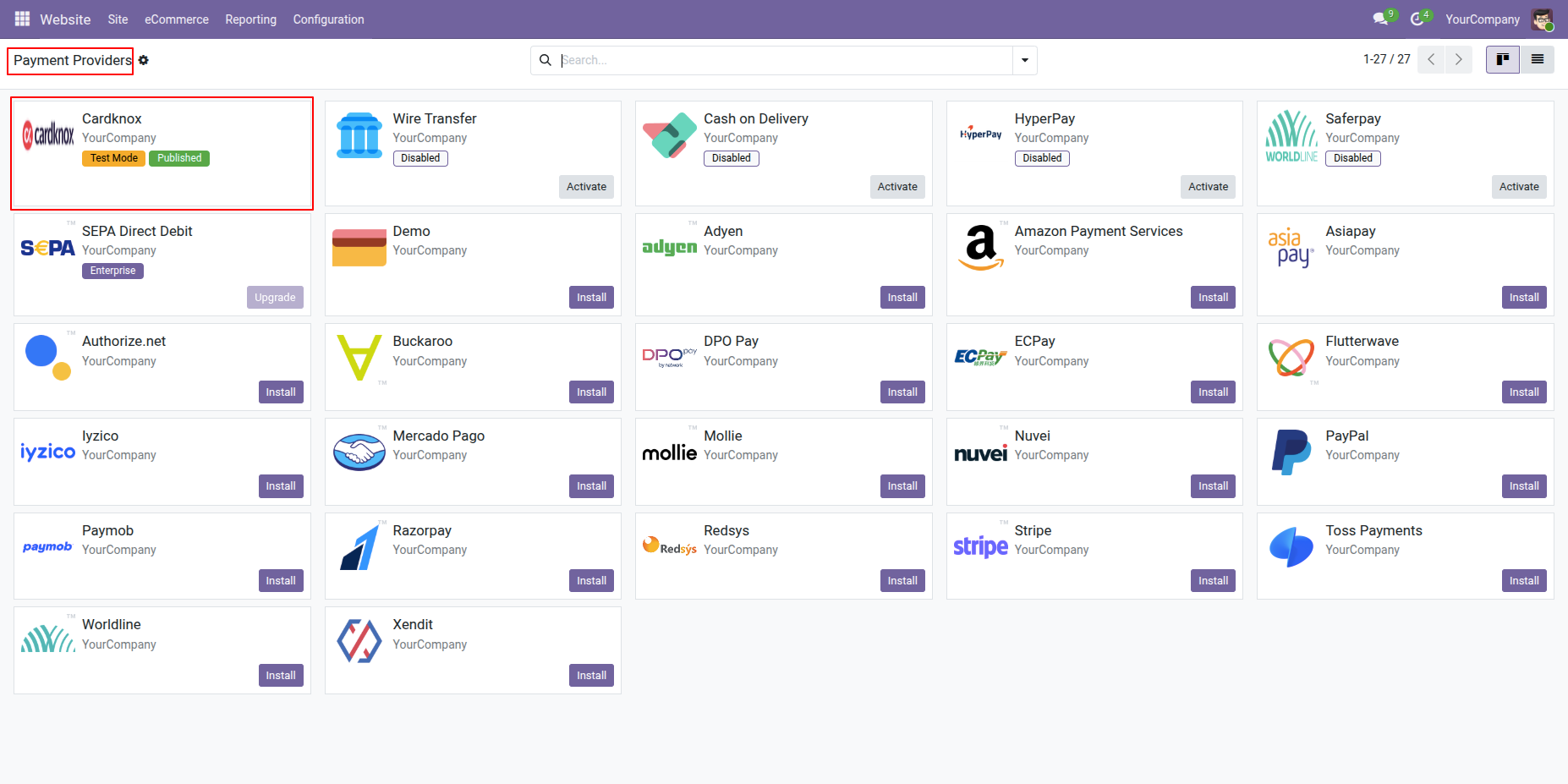Click the Stripe logo
This screenshot has height=784, width=1568.
(981, 546)
